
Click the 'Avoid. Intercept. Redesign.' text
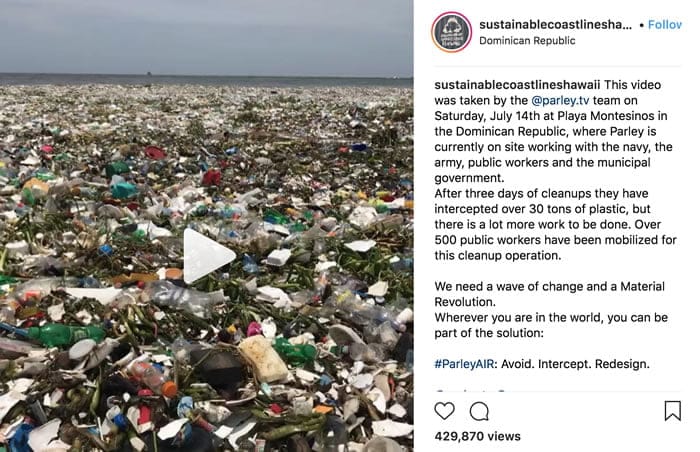[575, 364]
